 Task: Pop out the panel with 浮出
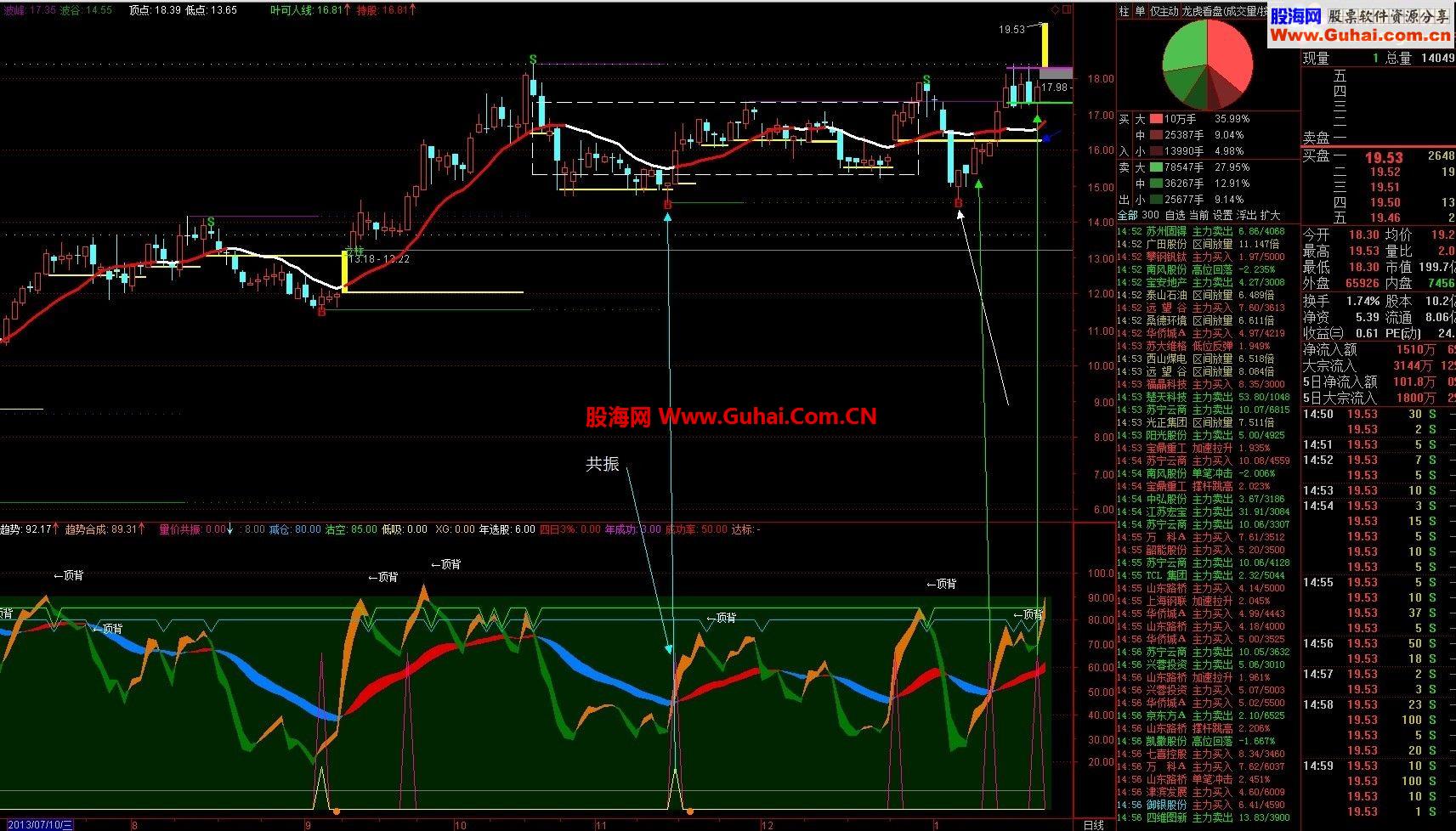[x=1246, y=216]
